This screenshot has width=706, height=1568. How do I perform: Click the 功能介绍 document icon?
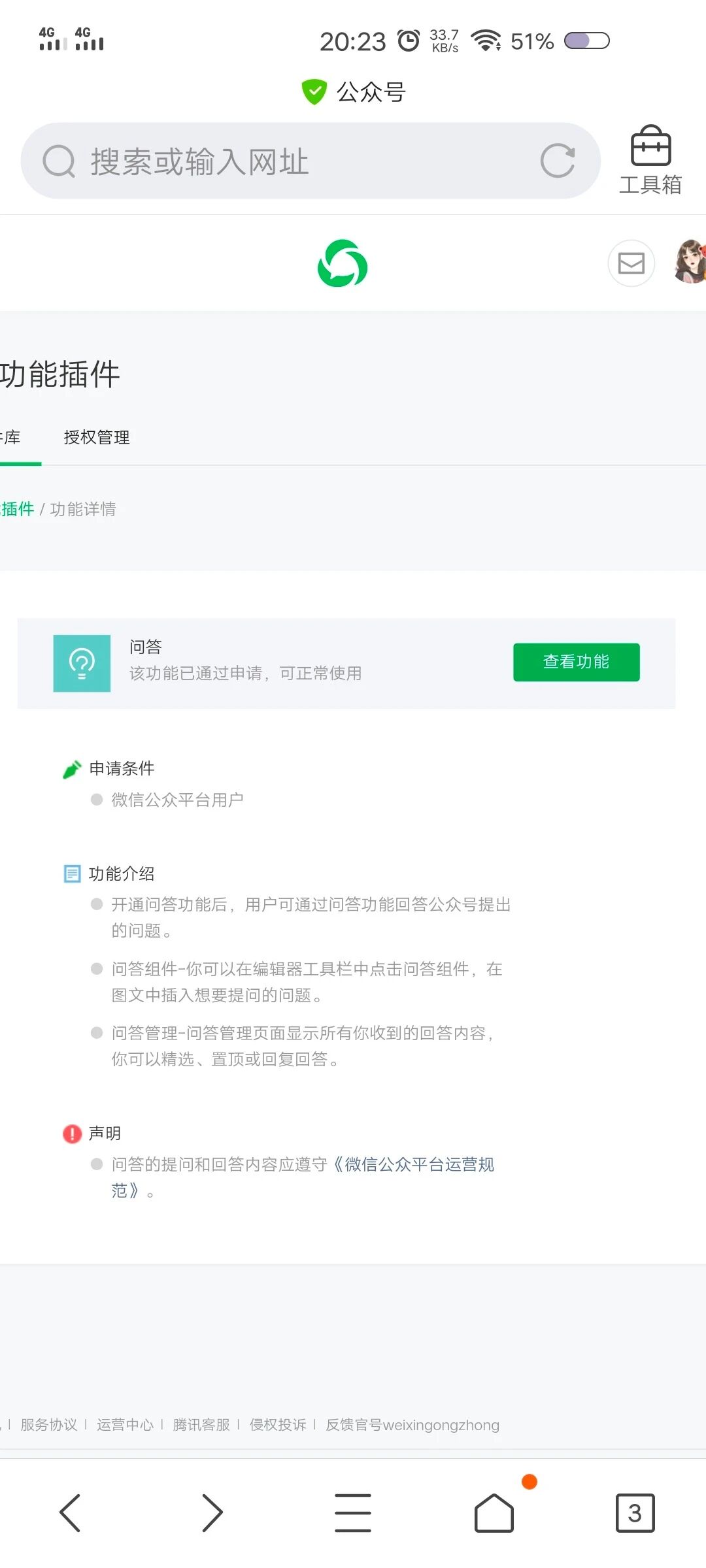point(72,874)
